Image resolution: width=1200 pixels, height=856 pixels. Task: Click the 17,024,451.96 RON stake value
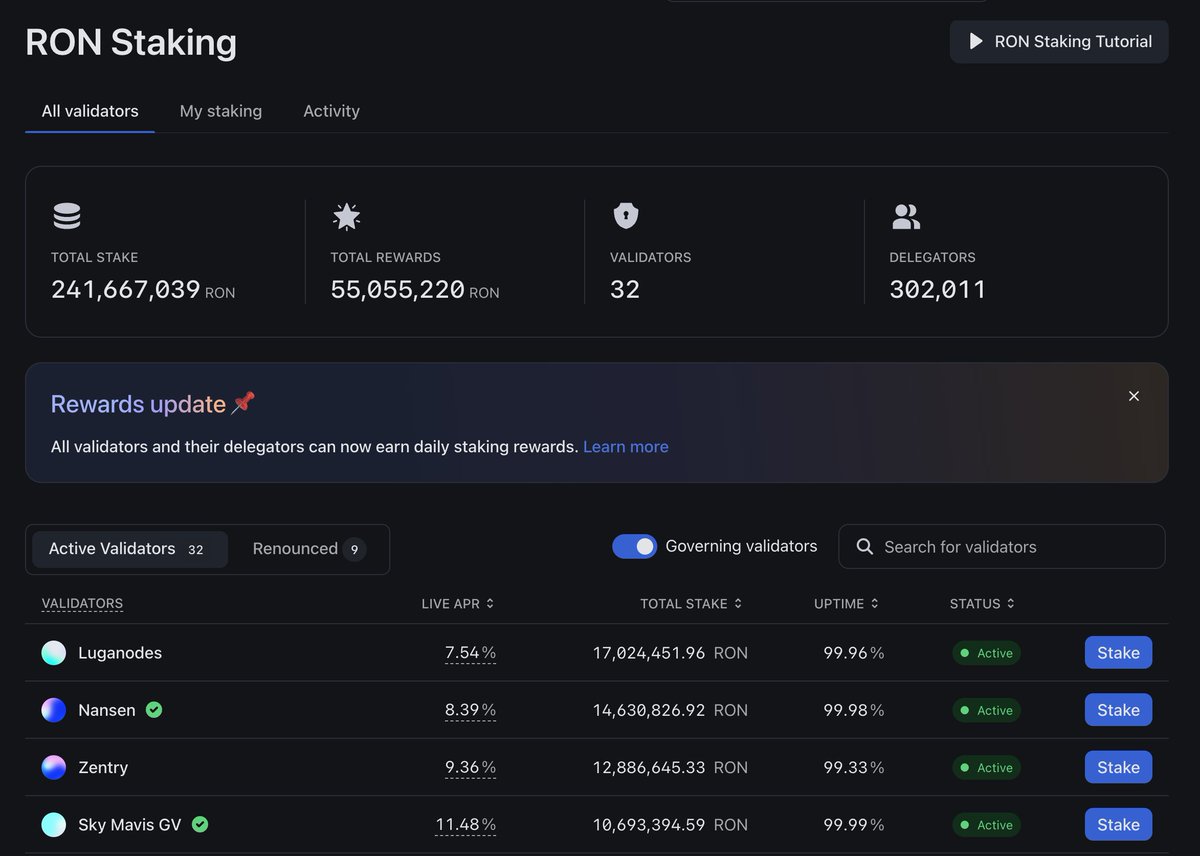670,653
